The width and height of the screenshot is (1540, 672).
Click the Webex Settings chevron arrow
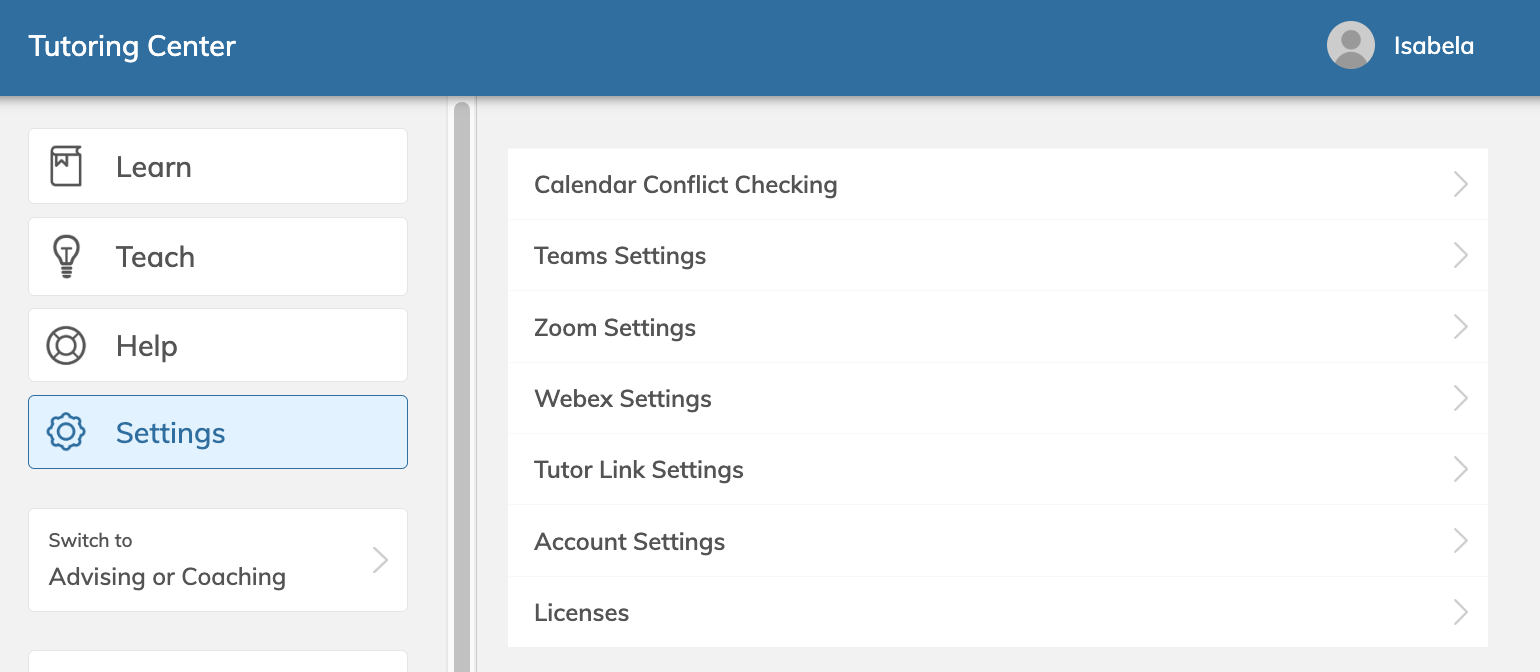pyautogui.click(x=1460, y=398)
